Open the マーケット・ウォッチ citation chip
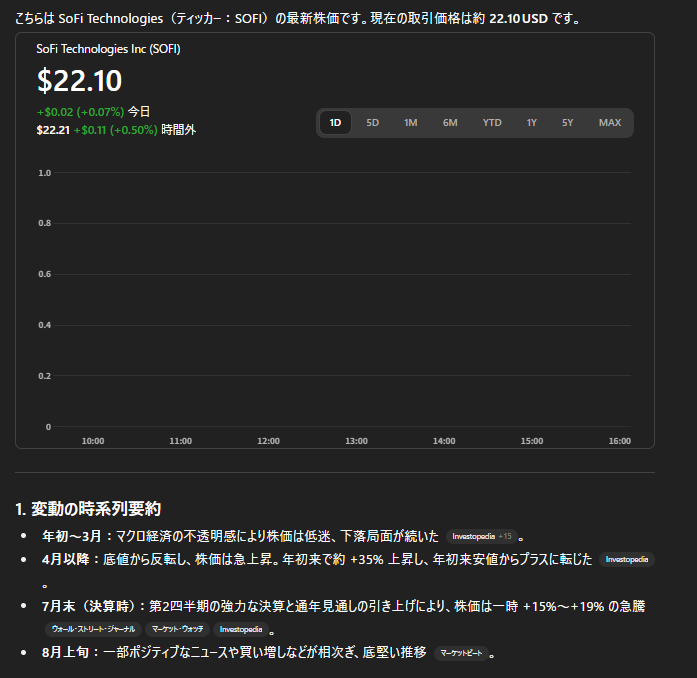697x678 pixels. click(177, 629)
